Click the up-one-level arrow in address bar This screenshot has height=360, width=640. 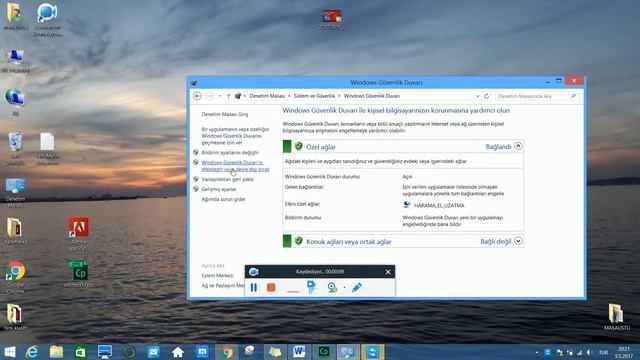click(229, 96)
